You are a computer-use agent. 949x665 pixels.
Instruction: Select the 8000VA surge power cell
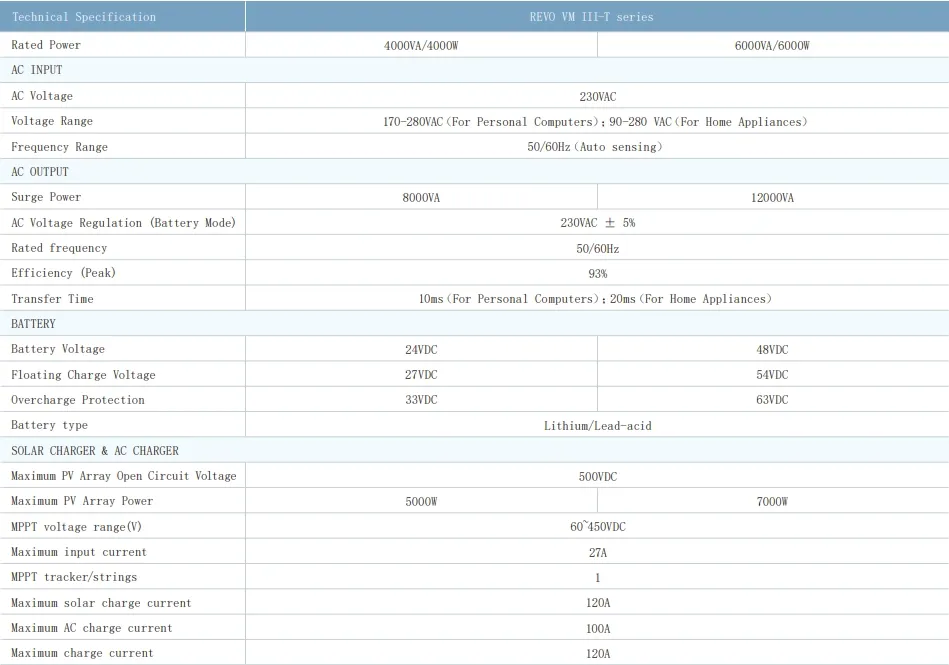click(x=421, y=198)
